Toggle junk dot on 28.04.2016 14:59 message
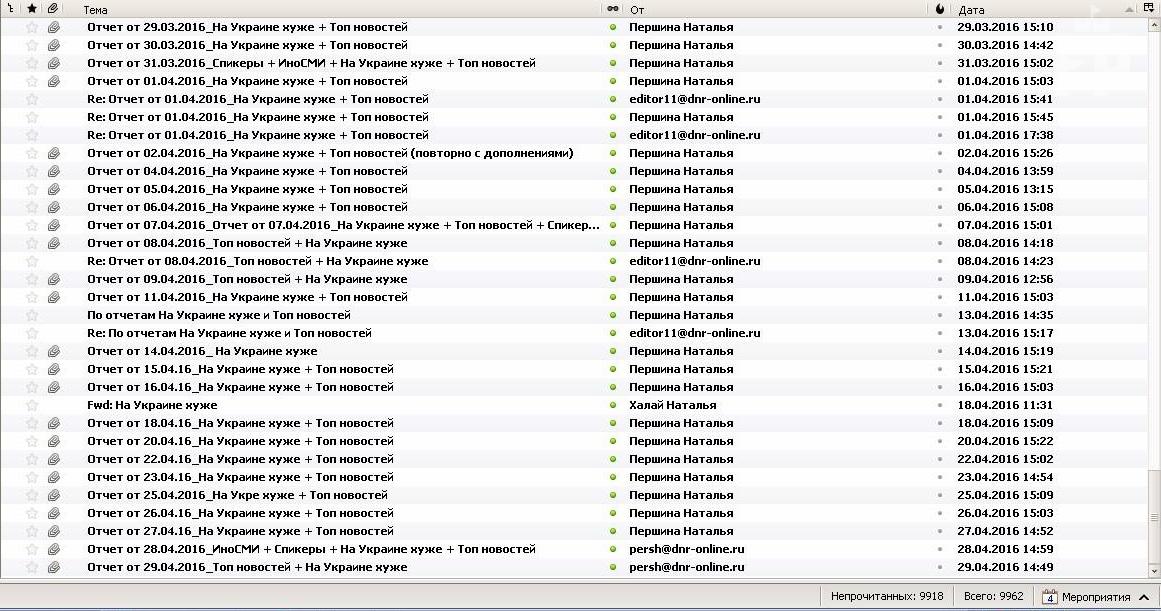 939,549
